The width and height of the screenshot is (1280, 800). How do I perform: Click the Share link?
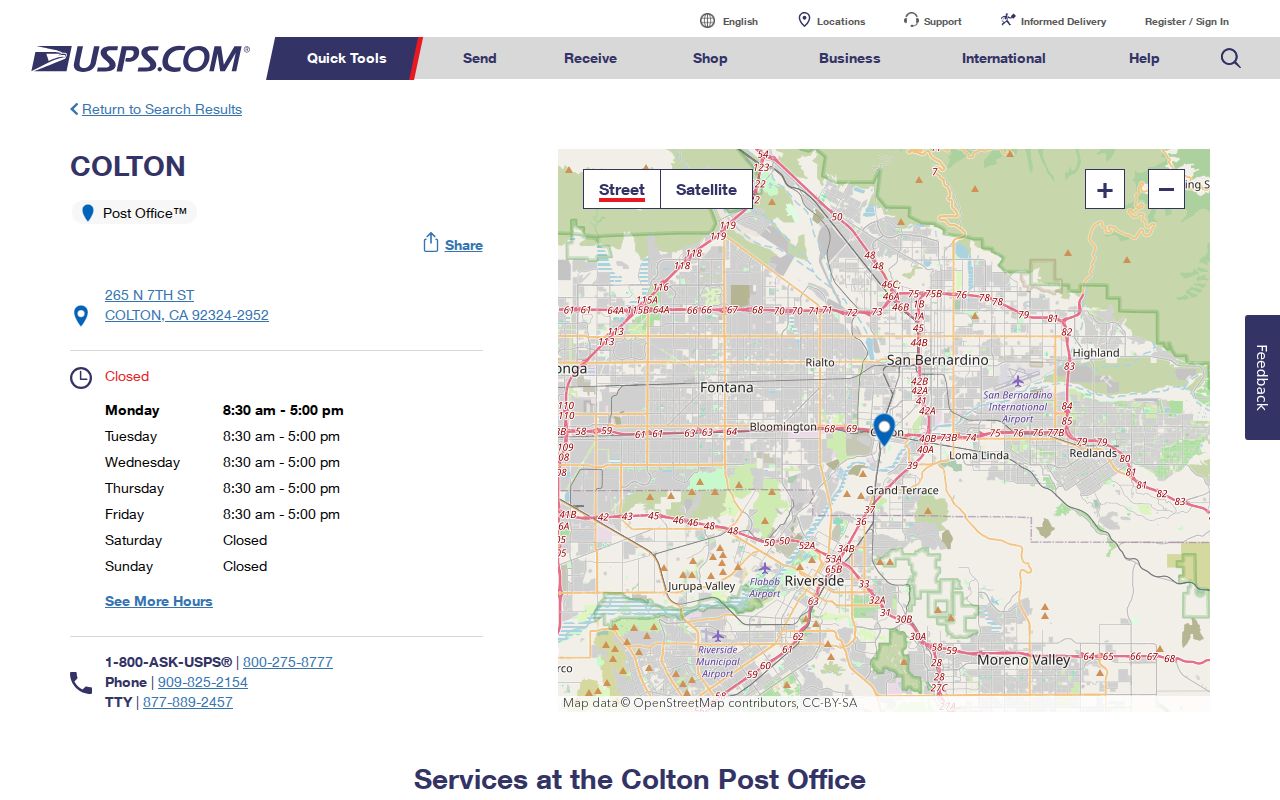coord(464,245)
